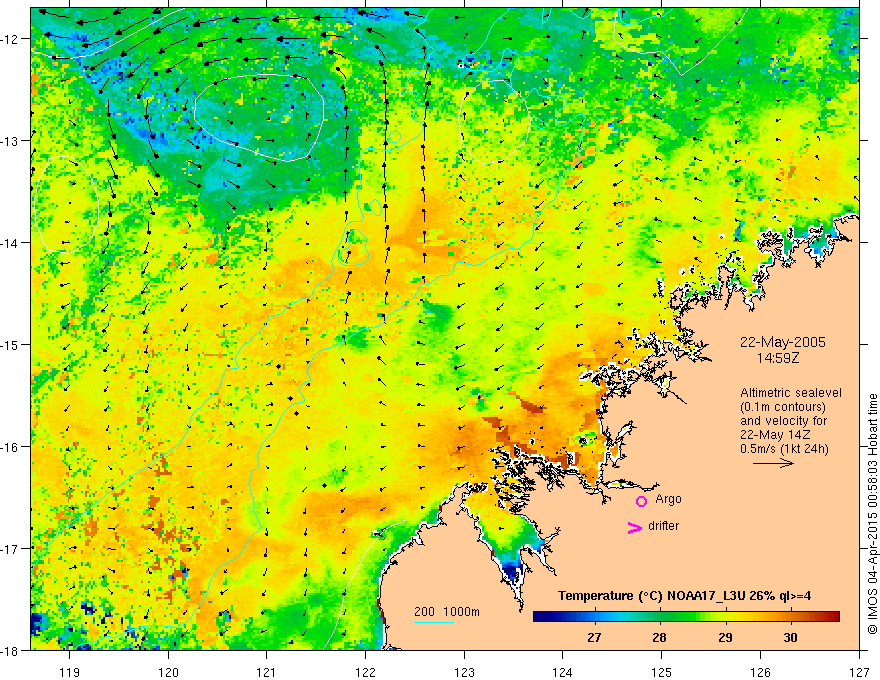The height and width of the screenshot is (680, 880).
Task: Click the latitude label -17
Action: coord(11,548)
